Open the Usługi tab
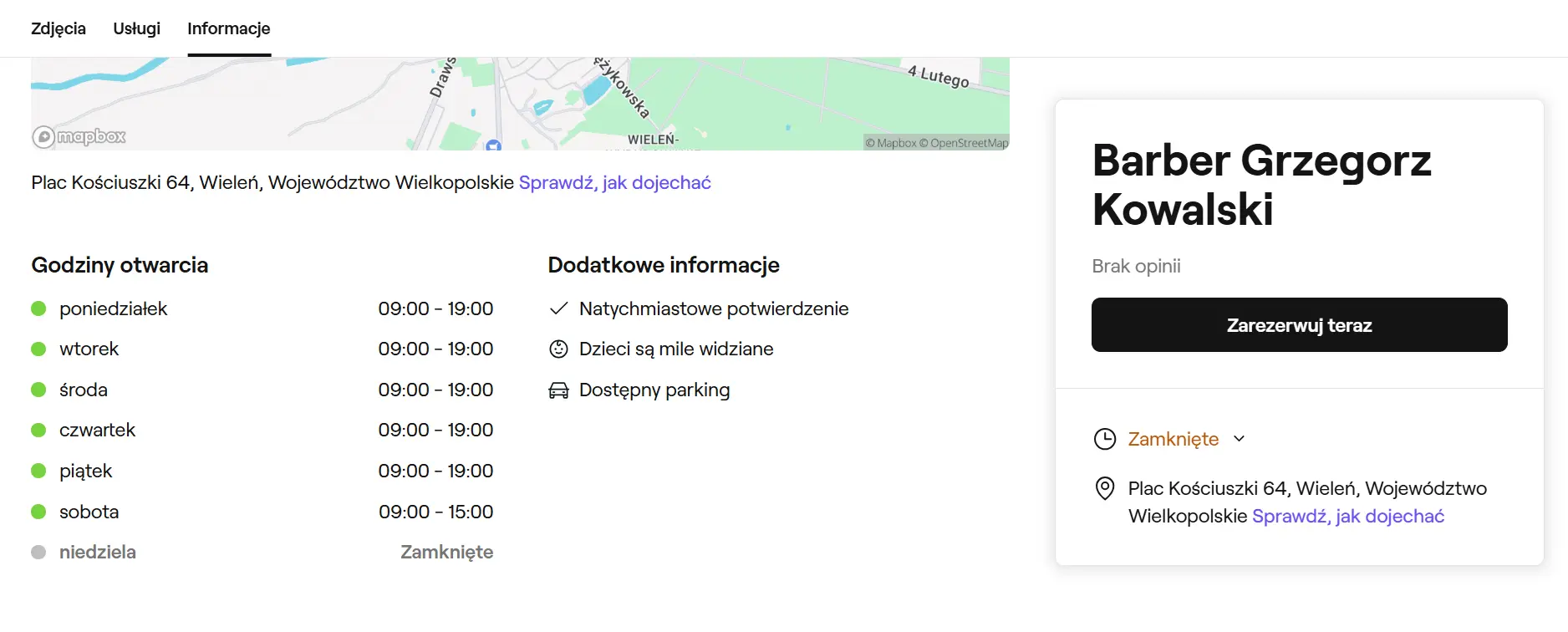 coord(136,28)
